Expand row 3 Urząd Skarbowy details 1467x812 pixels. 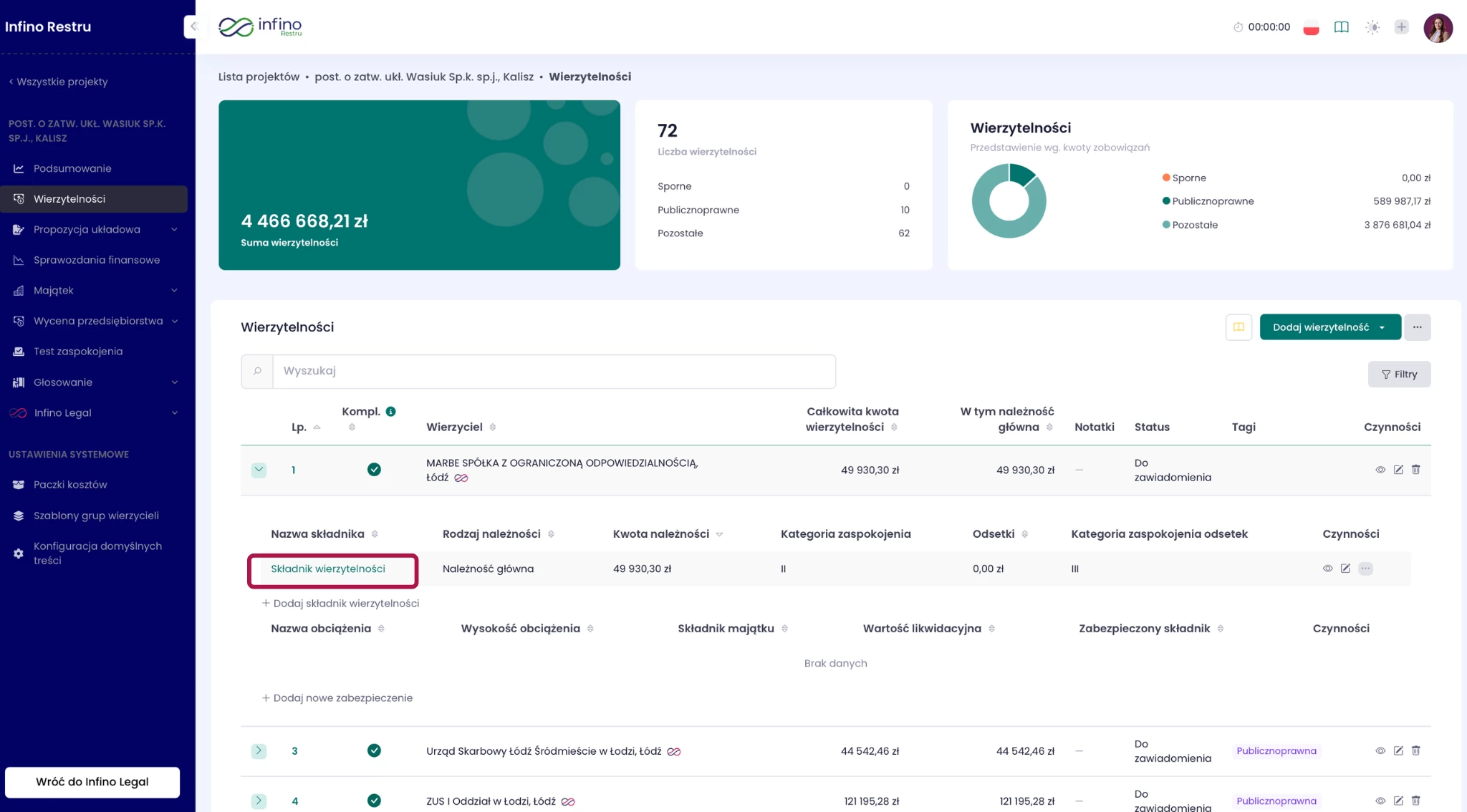coord(259,751)
